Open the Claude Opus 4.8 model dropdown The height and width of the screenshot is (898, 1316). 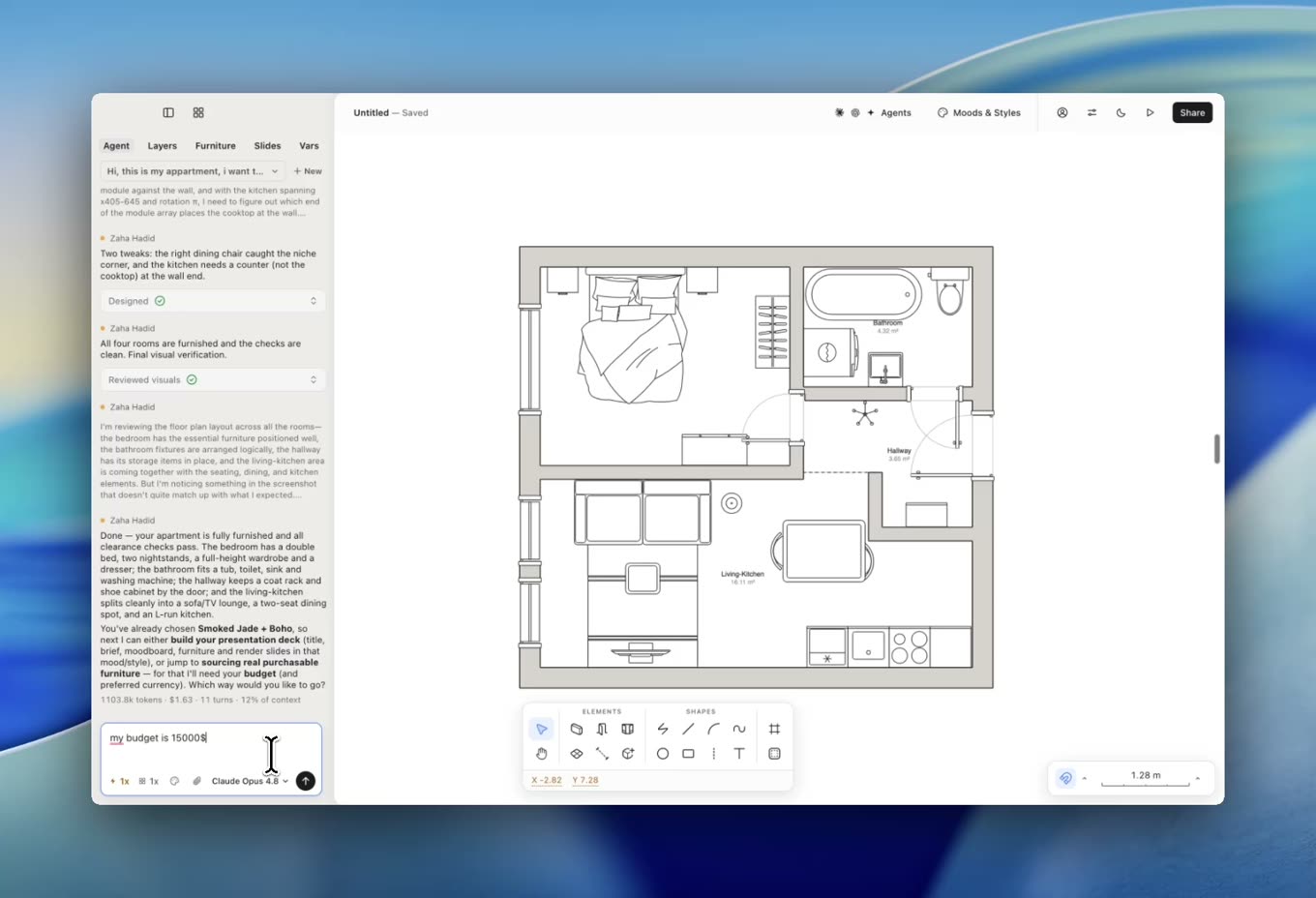click(x=250, y=781)
